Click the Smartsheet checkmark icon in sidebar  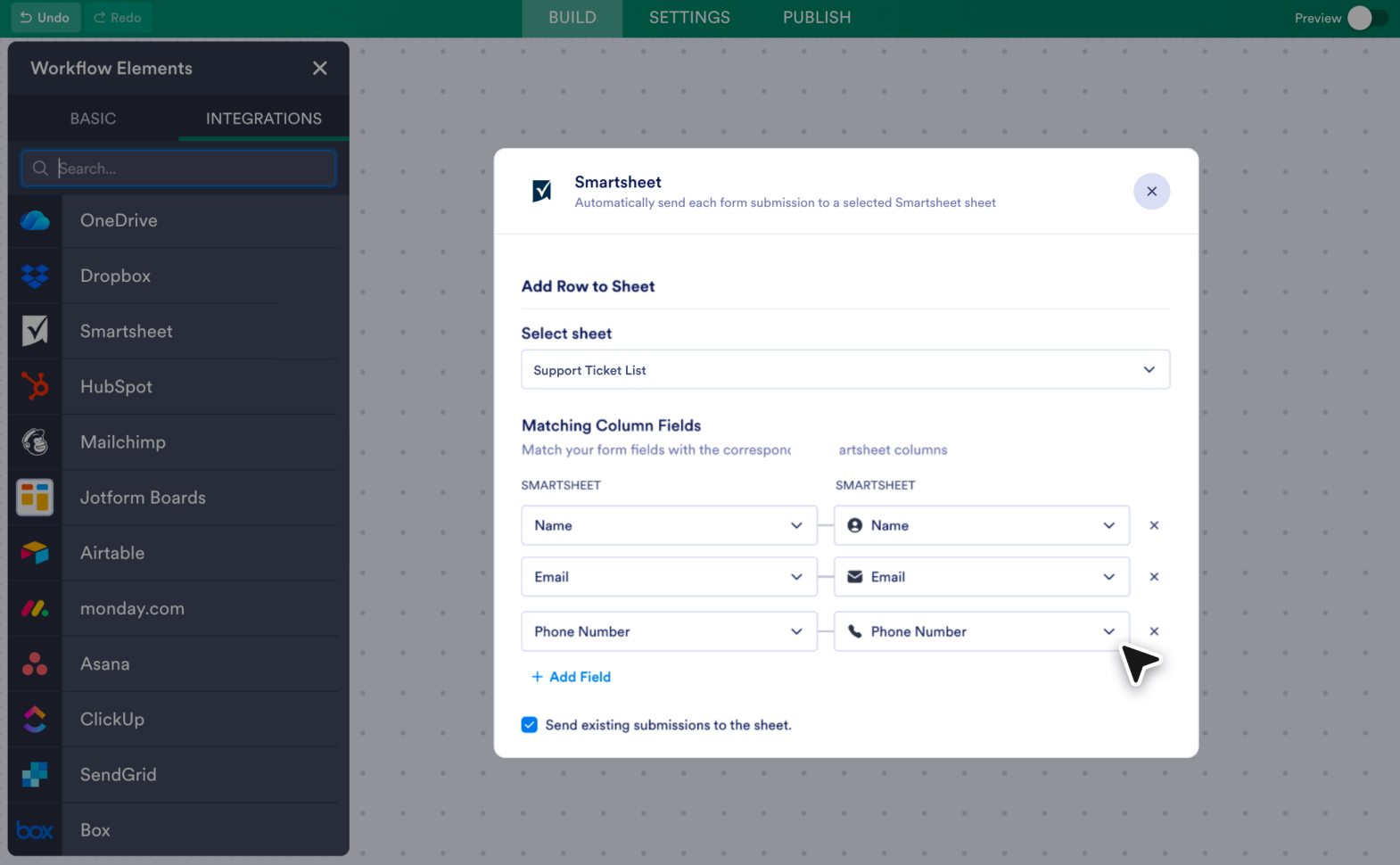pos(35,331)
